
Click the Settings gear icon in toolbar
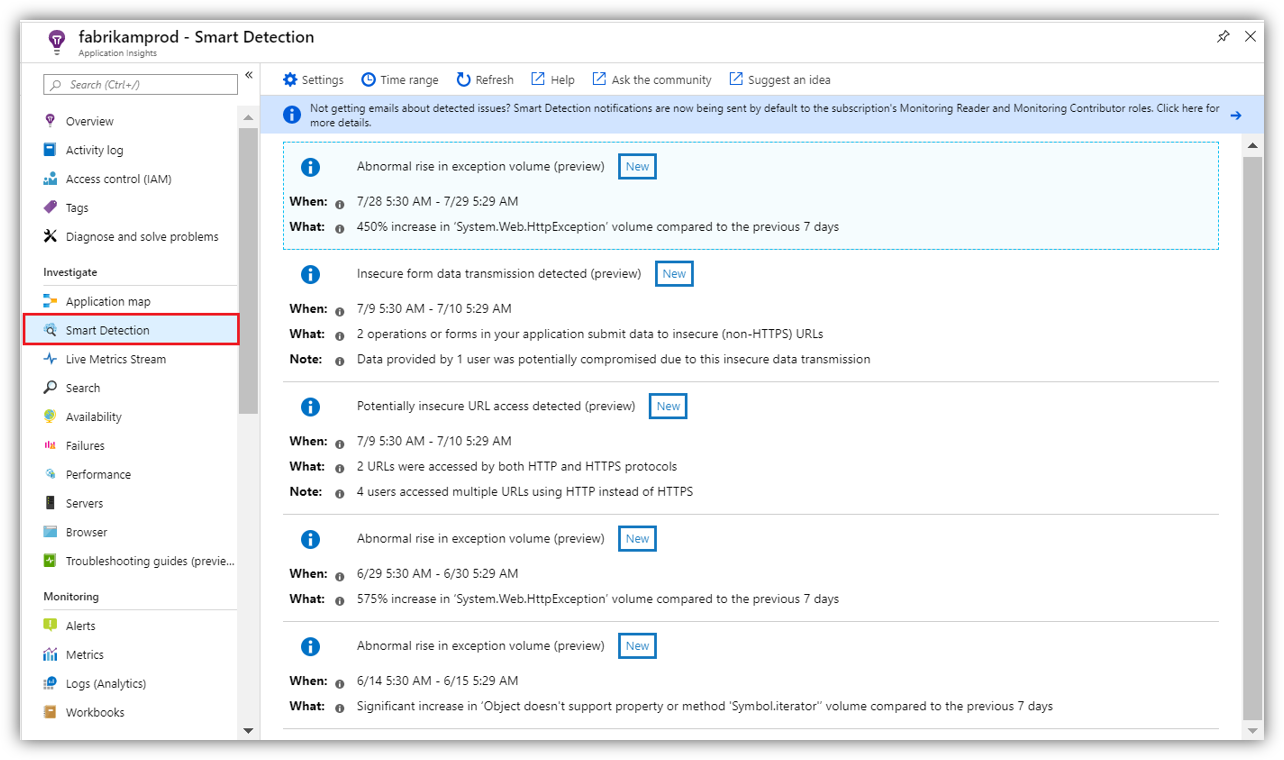(x=290, y=80)
